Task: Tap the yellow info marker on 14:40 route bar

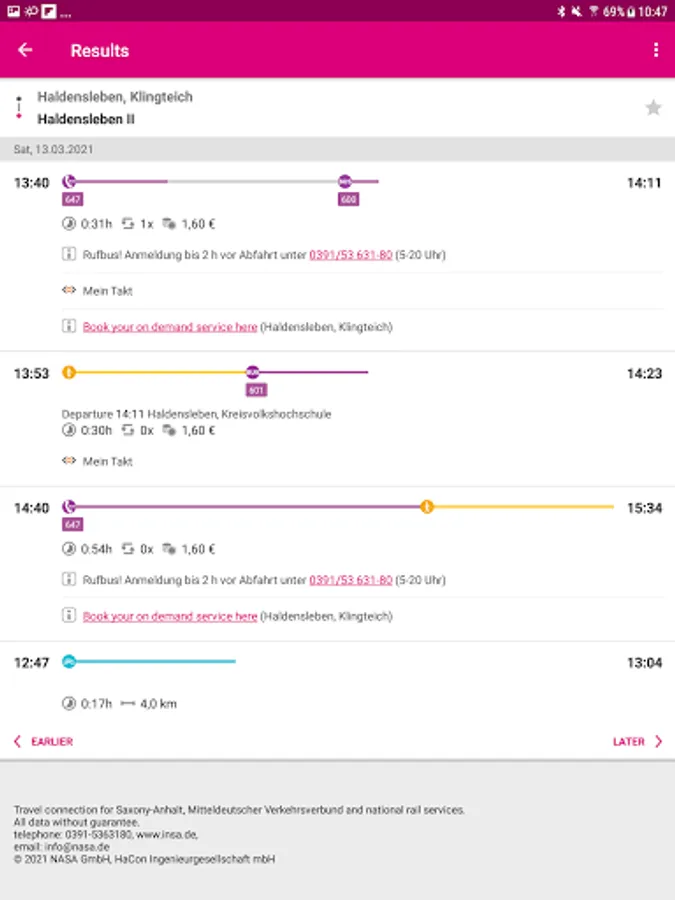Action: [427, 507]
